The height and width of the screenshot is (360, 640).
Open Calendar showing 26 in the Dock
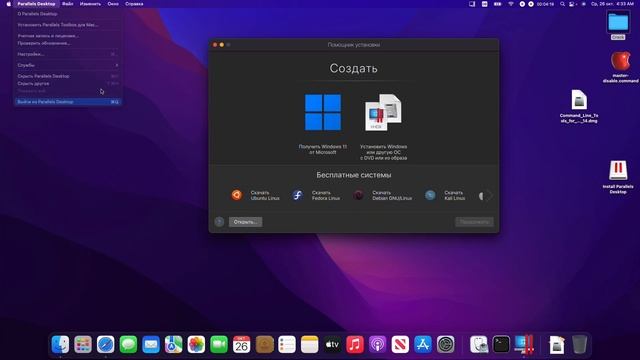[x=242, y=344]
